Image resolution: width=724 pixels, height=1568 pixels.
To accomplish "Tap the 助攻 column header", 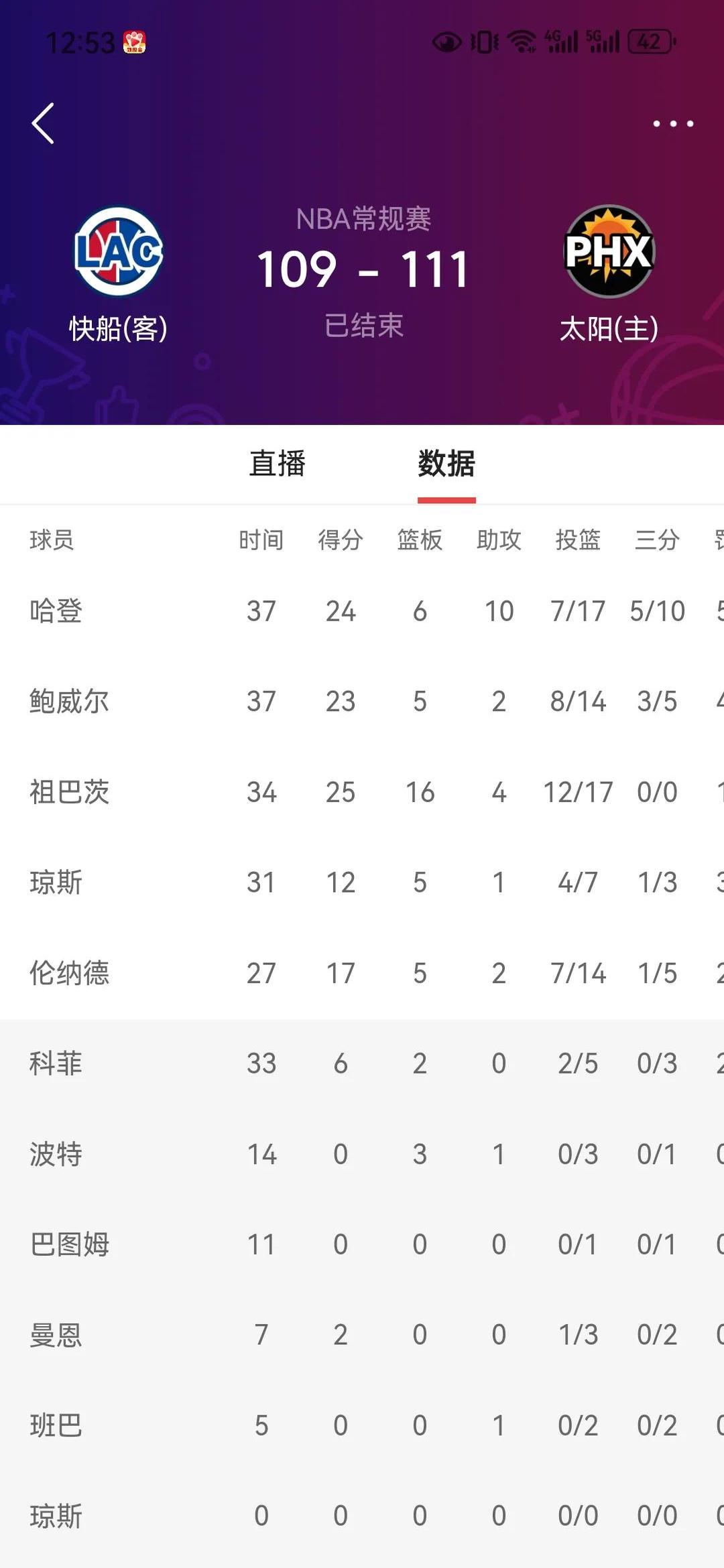I will pyautogui.click(x=499, y=539).
